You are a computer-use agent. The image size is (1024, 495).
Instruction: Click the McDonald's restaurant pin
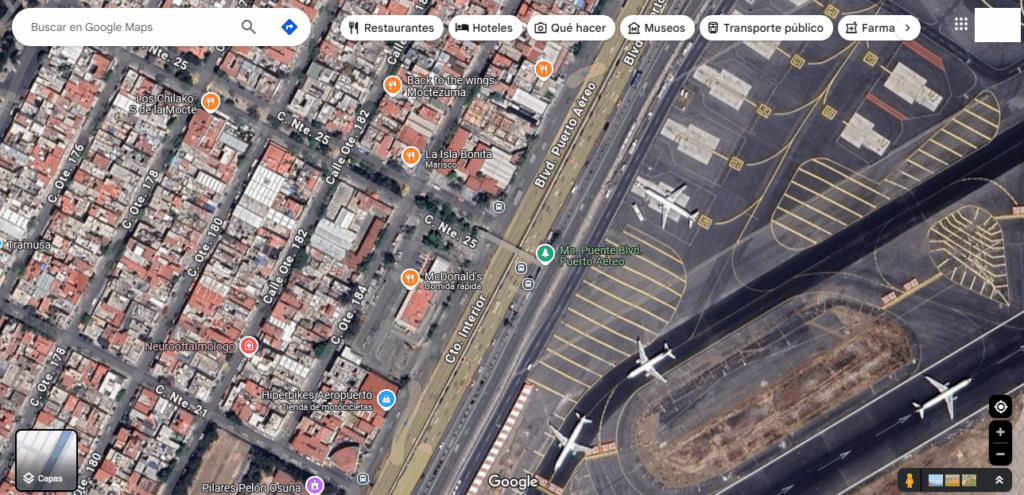click(409, 279)
